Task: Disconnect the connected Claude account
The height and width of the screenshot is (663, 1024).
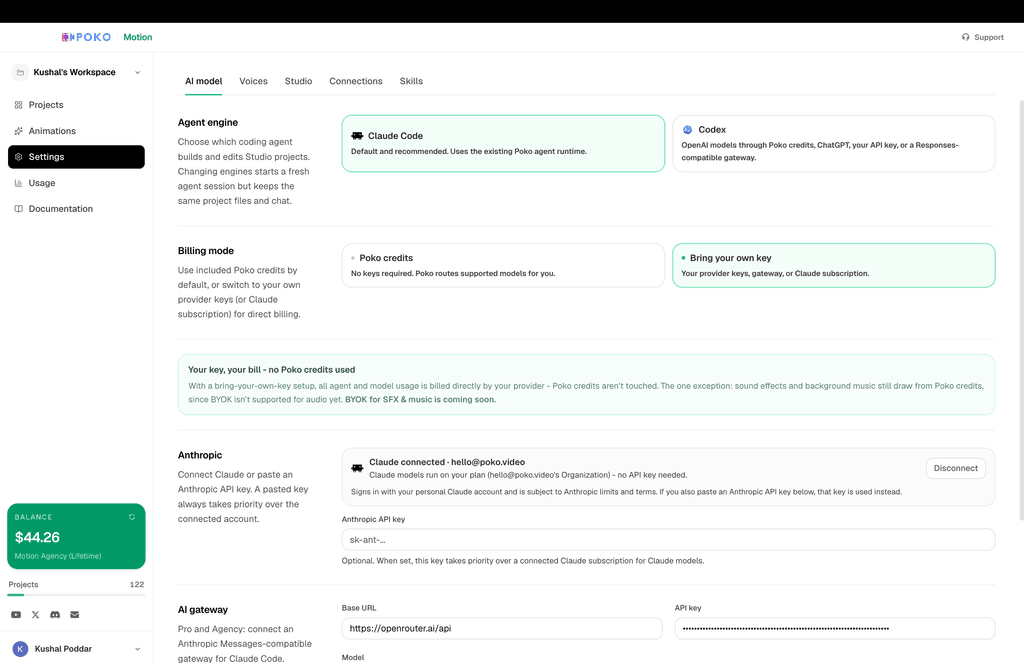Action: [x=955, y=468]
